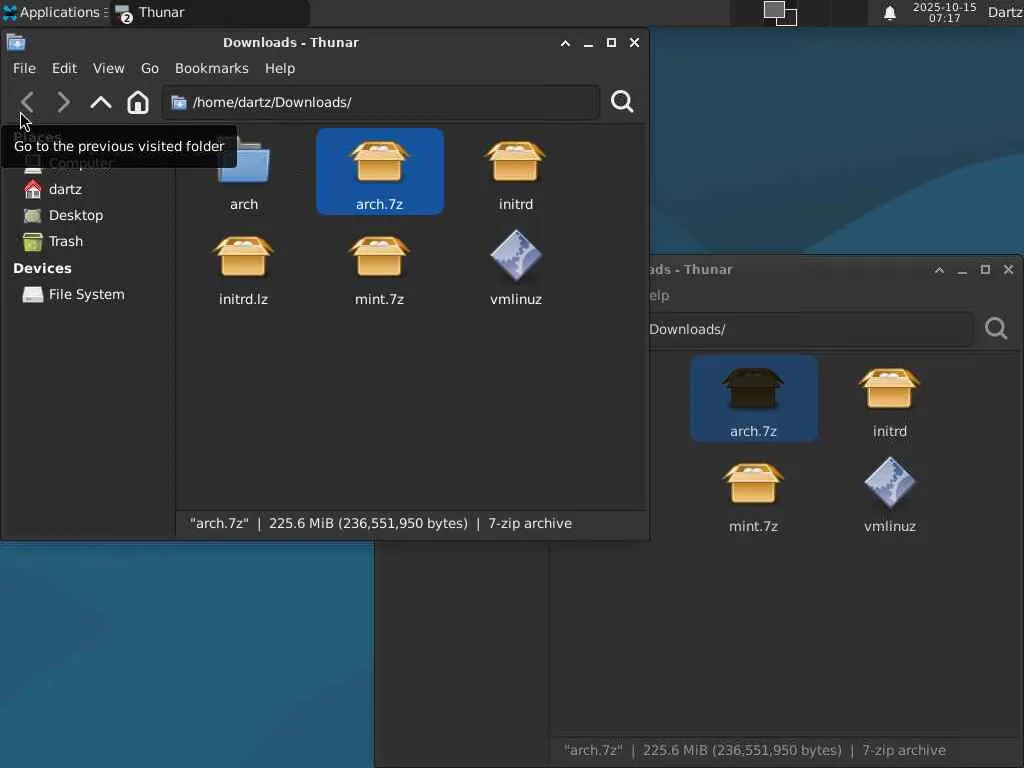Screen dimensions: 1024x768
Task: Shade the background Thunar window with up arrow
Action: (x=939, y=270)
